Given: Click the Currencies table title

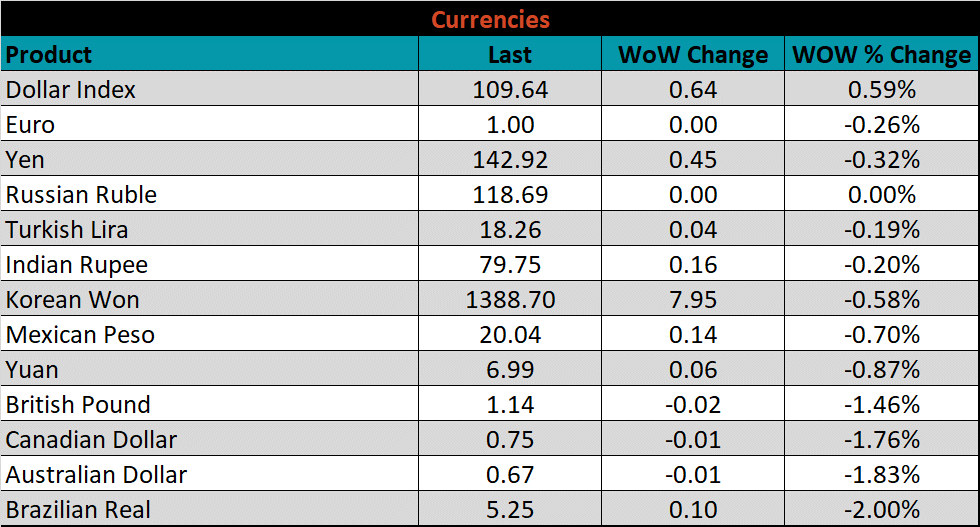Looking at the screenshot, I should click(490, 19).
